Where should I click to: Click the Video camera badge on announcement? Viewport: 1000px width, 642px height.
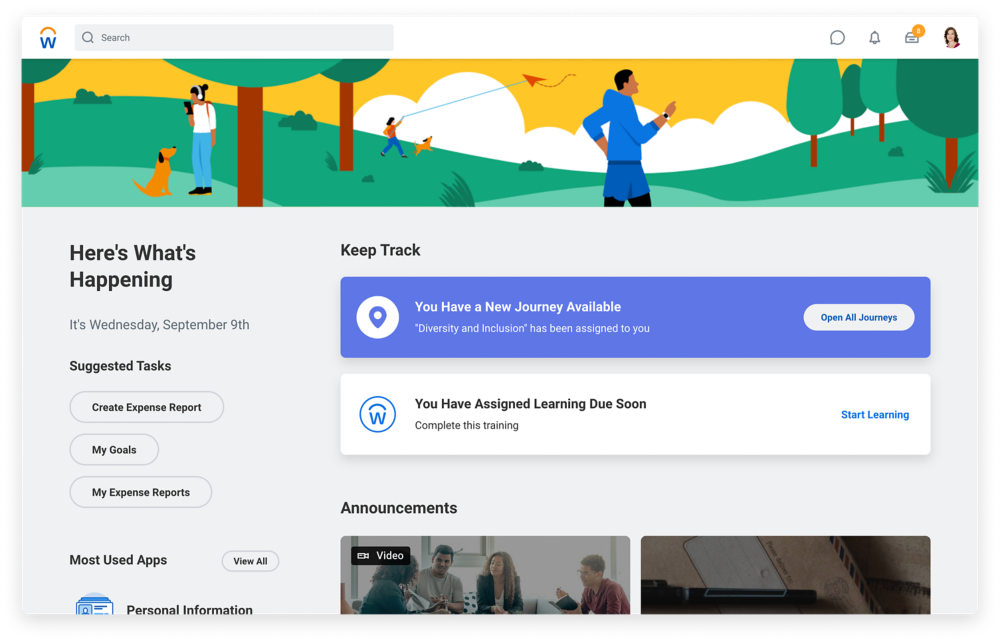(x=380, y=556)
